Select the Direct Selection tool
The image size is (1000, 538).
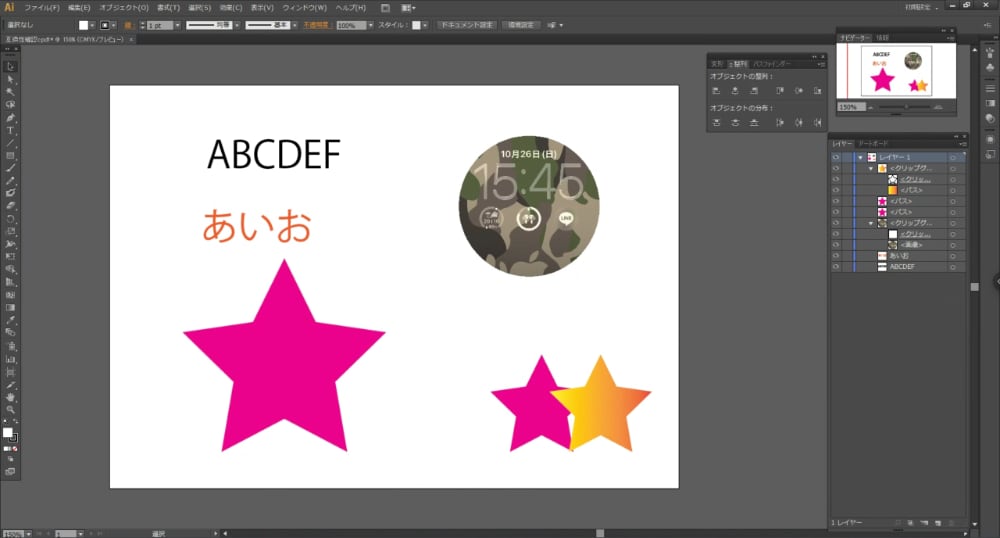click(x=11, y=79)
